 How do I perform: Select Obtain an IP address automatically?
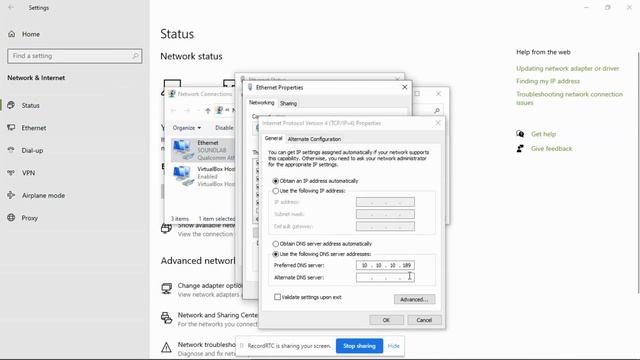coord(276,181)
